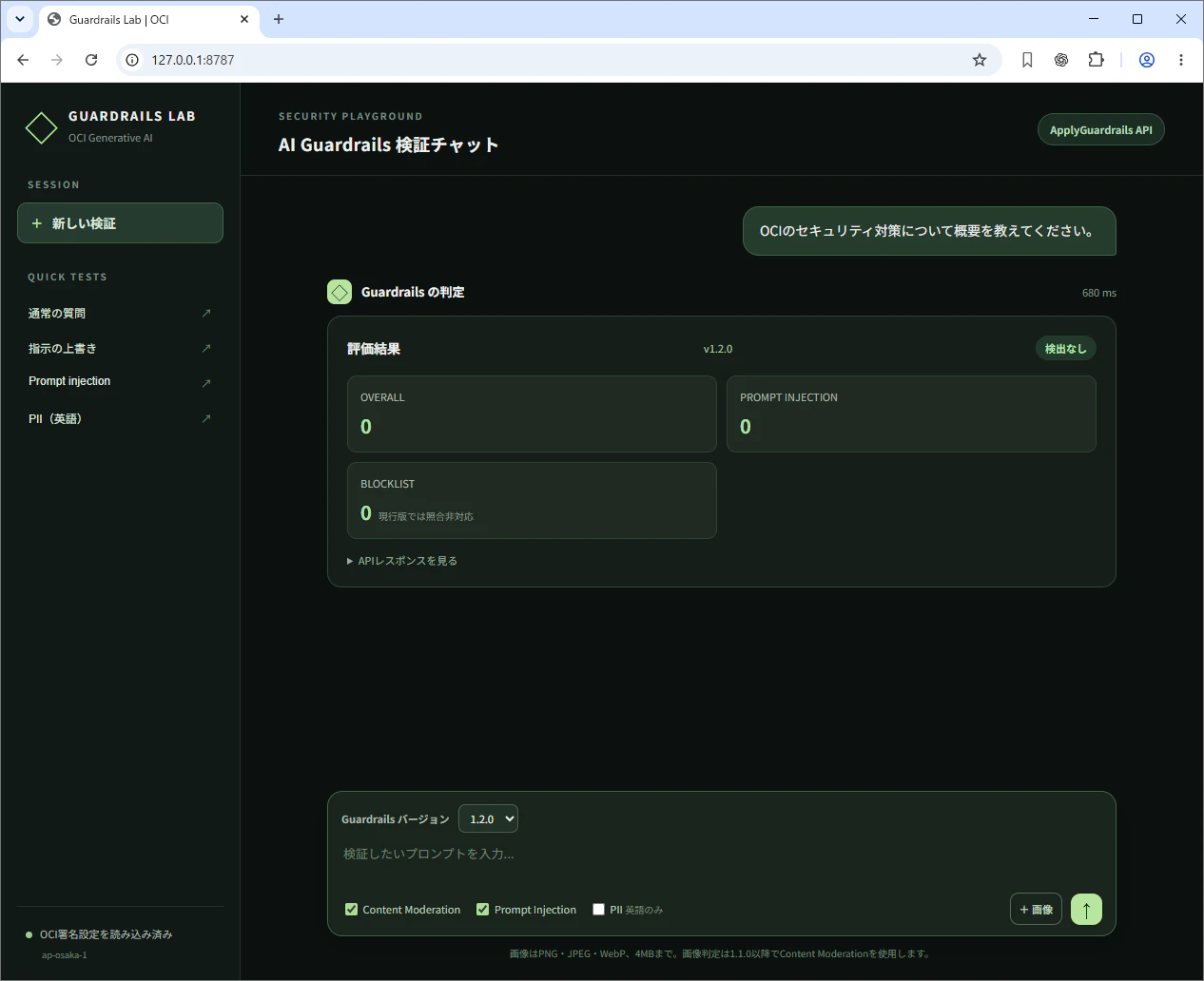Click the 680 ms response time
The height and width of the screenshot is (981, 1204).
1098,293
